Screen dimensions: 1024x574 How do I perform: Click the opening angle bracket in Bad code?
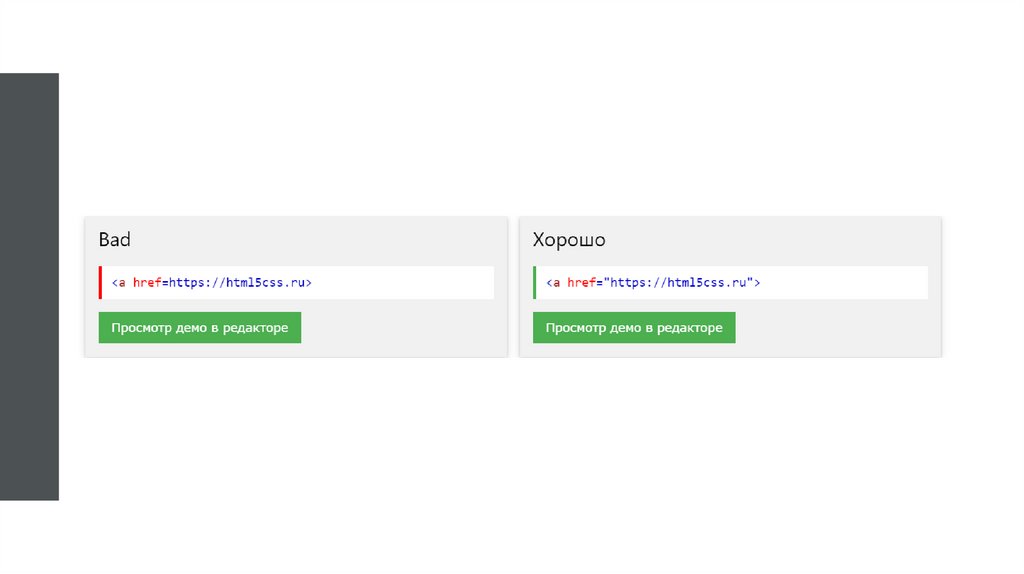tap(114, 283)
